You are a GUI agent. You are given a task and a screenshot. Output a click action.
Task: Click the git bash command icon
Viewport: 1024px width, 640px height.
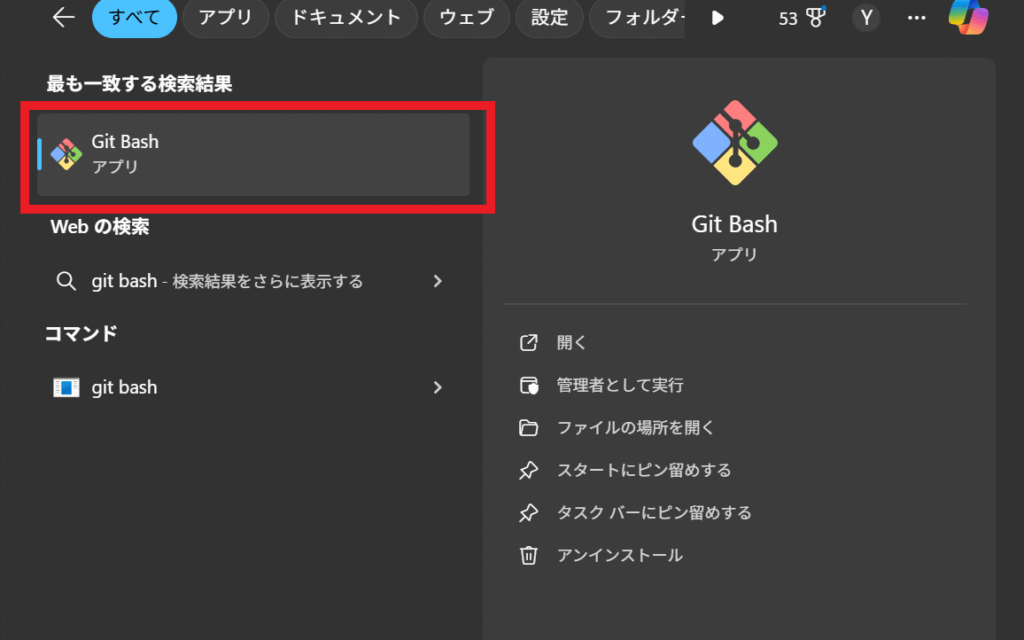point(66,387)
